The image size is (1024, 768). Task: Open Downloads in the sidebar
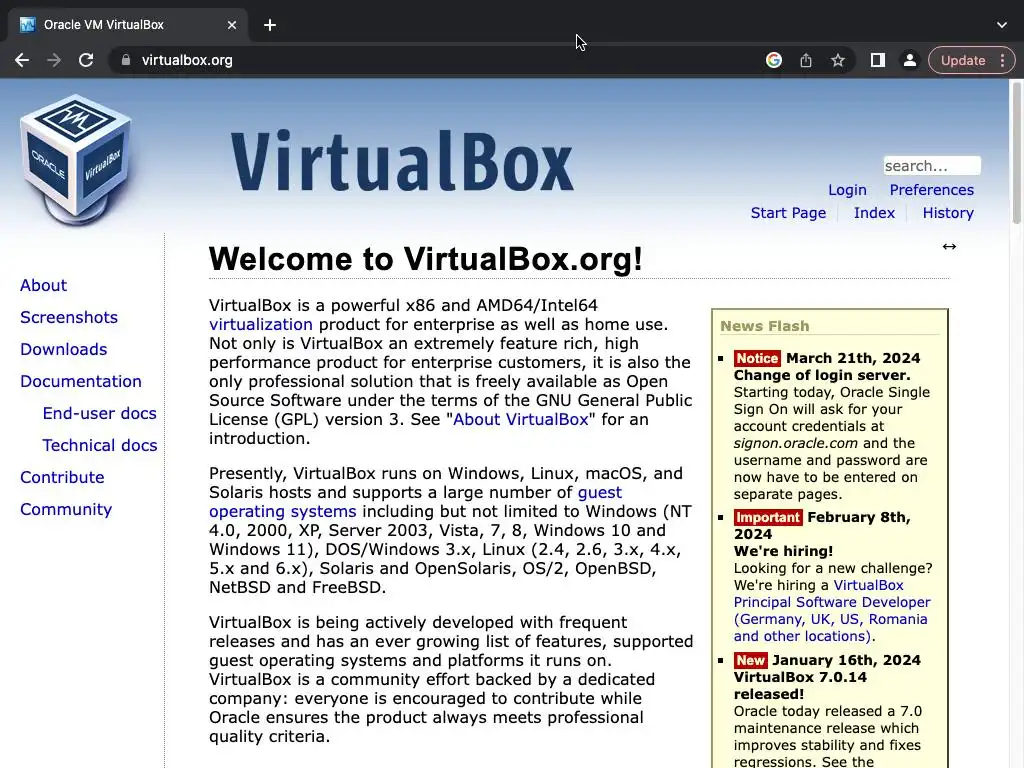click(63, 349)
